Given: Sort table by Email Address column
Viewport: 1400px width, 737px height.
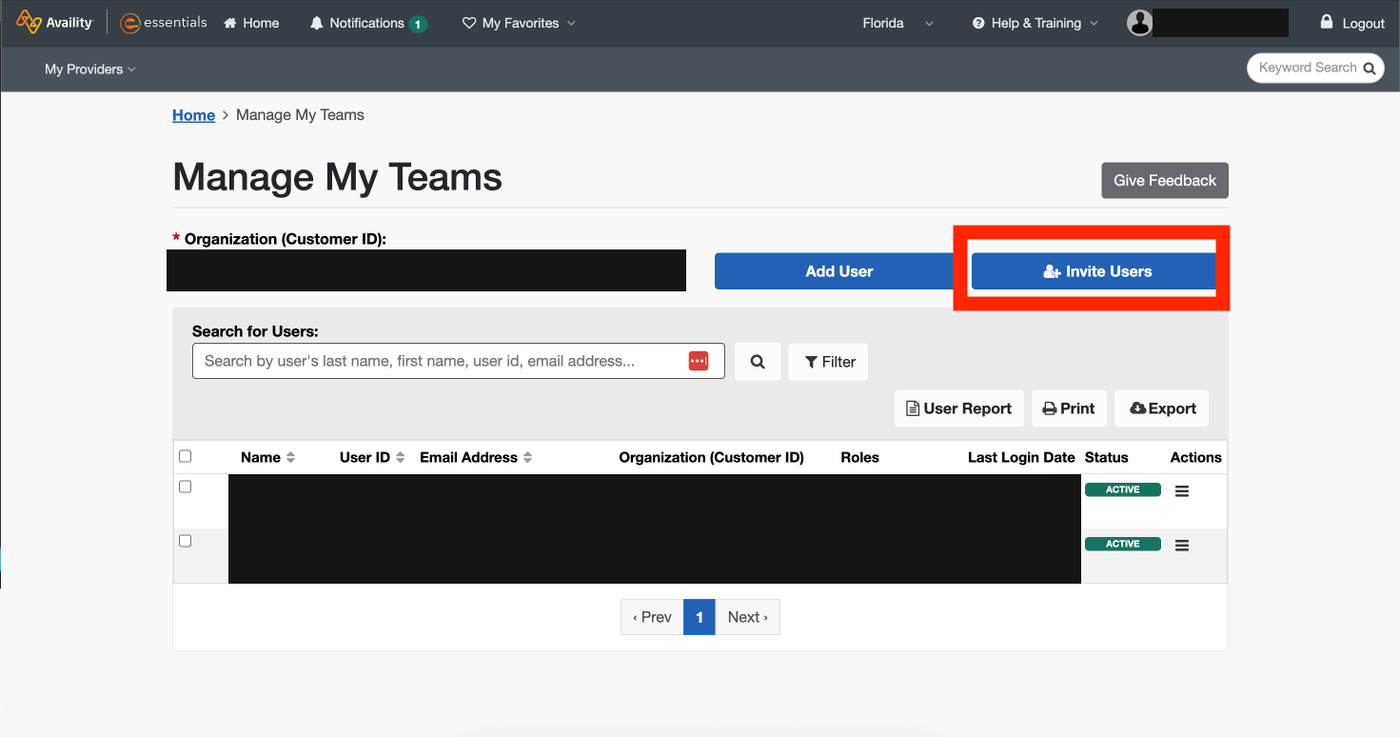Looking at the screenshot, I should [476, 457].
